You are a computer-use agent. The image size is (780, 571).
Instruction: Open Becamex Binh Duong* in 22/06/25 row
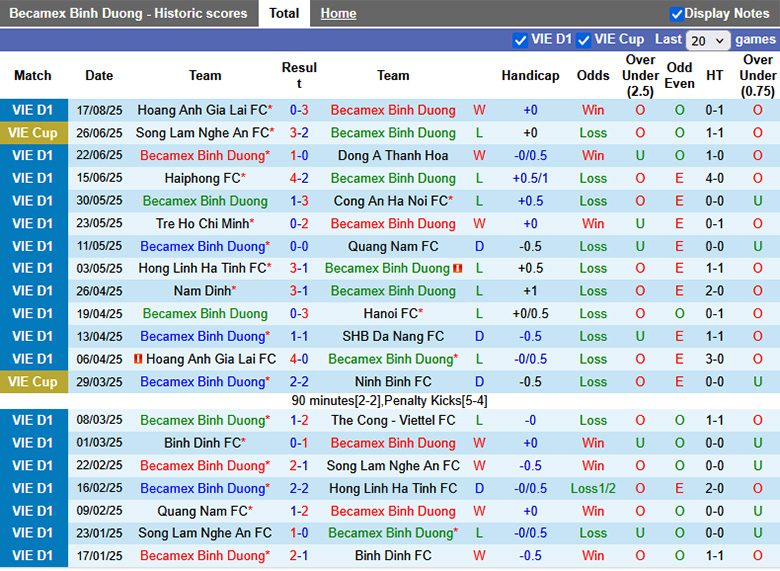(205, 156)
